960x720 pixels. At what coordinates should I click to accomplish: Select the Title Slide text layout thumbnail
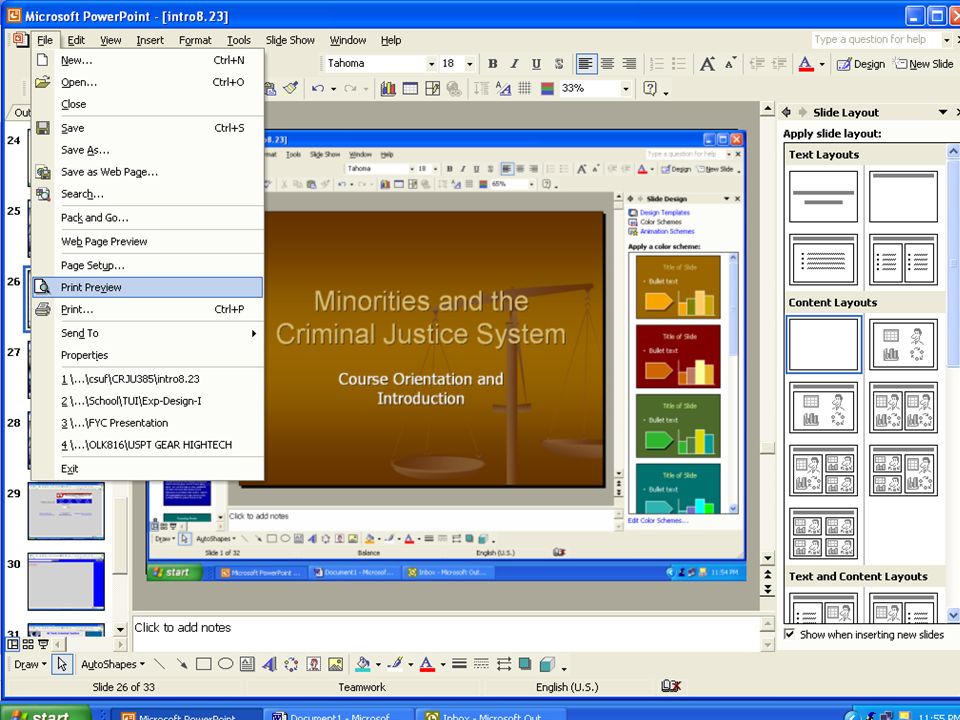823,197
